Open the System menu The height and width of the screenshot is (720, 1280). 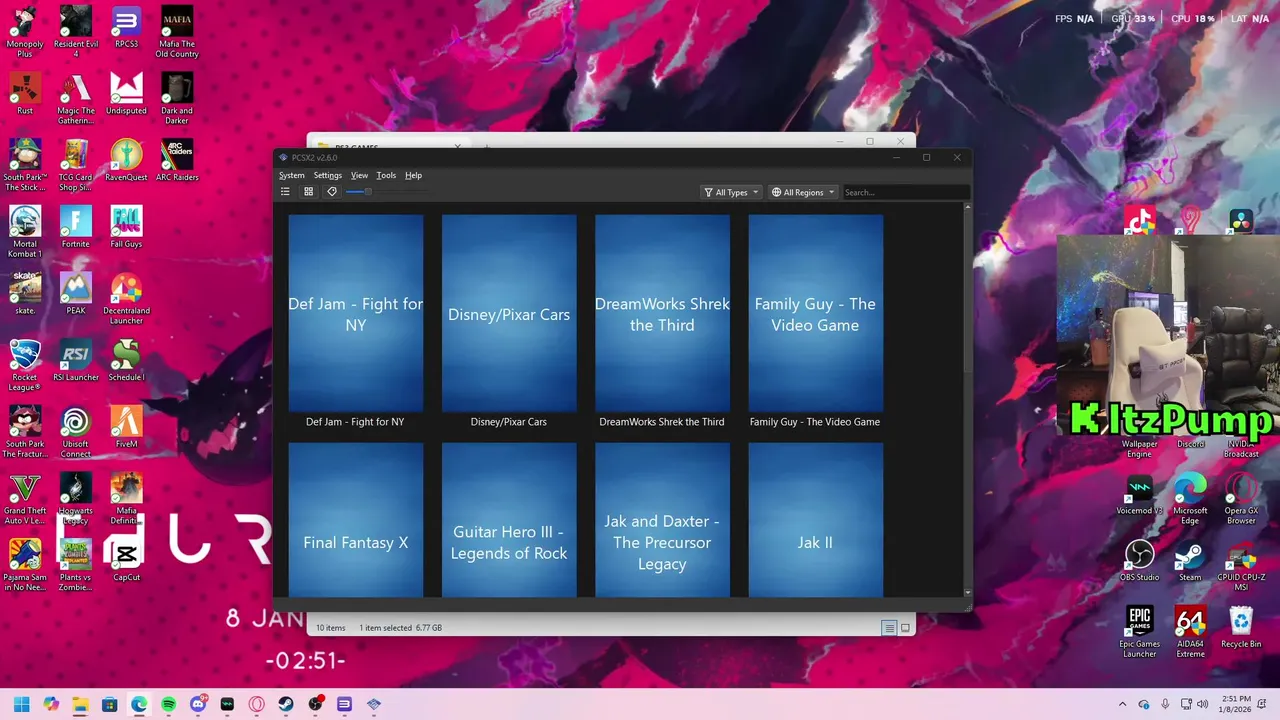click(291, 175)
